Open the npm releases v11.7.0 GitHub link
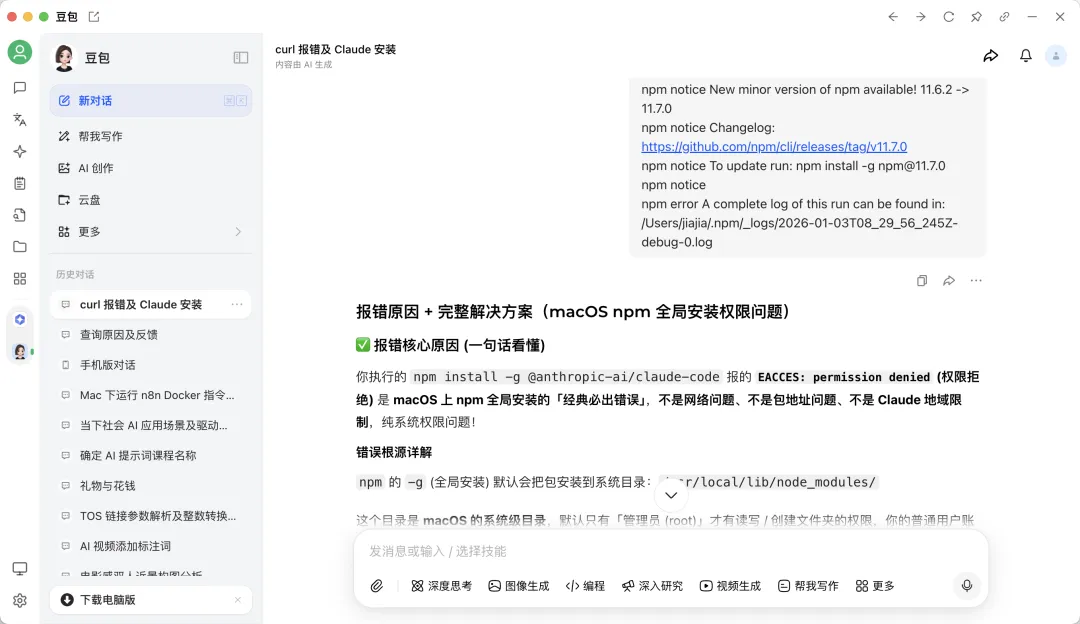This screenshot has height=624, width=1080. pos(773,147)
